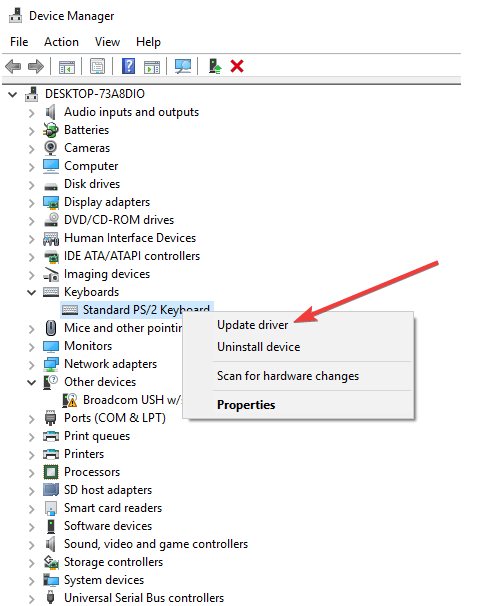Viewport: 480px width, 606px height.
Task: Click the Human Interface Devices icon
Action: 51,239
